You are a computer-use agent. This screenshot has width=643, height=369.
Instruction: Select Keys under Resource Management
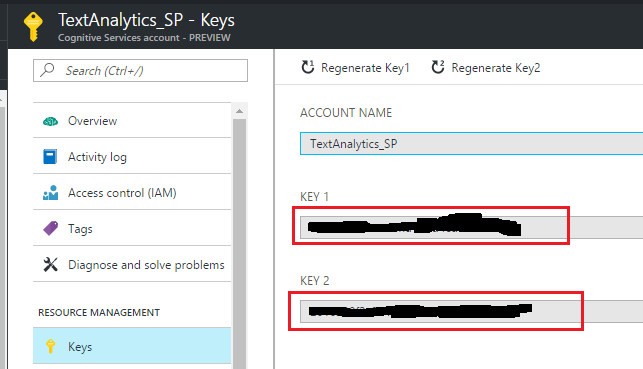132,346
